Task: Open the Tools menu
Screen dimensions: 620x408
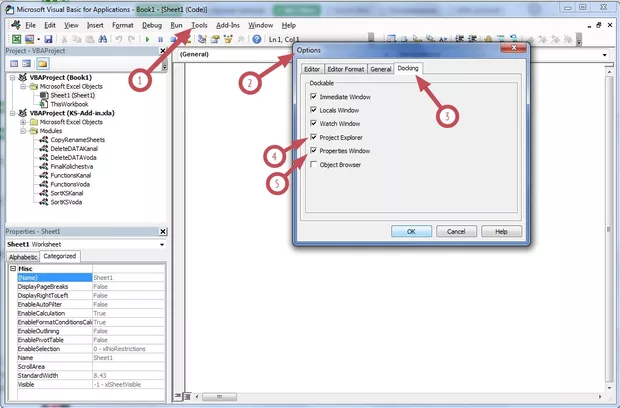Action: [199, 25]
